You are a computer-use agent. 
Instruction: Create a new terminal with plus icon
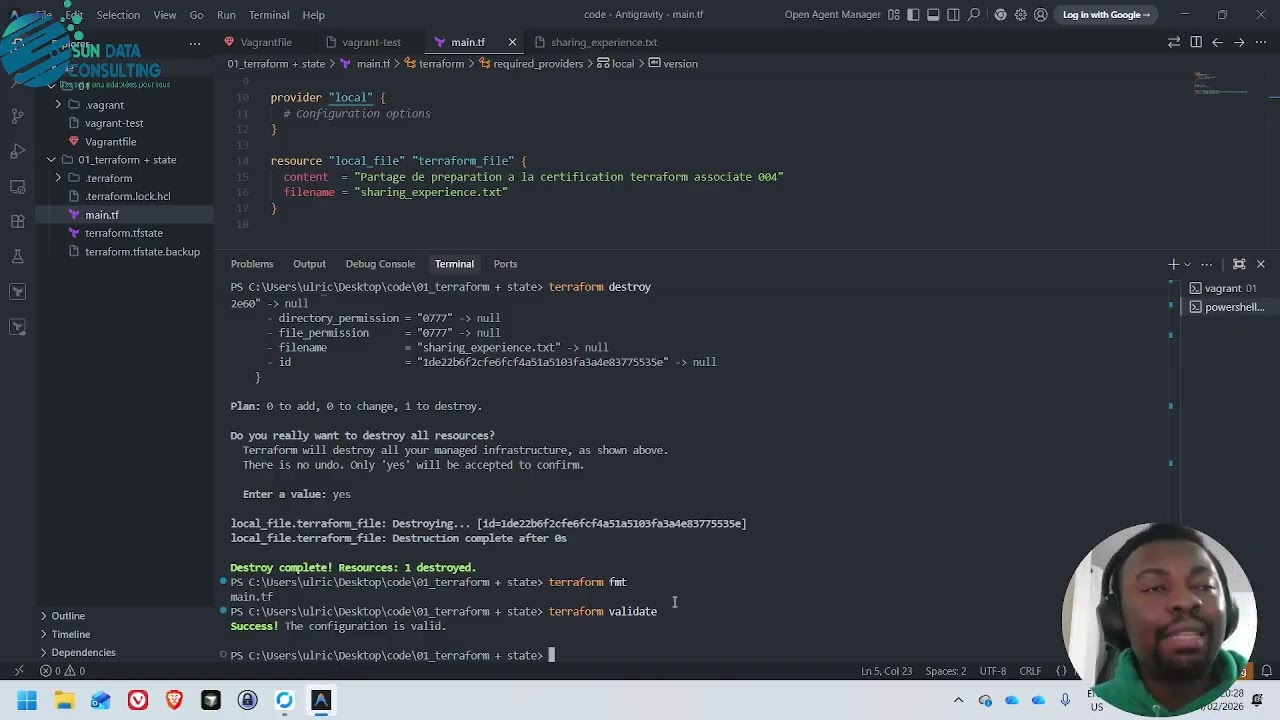[x=1173, y=264]
